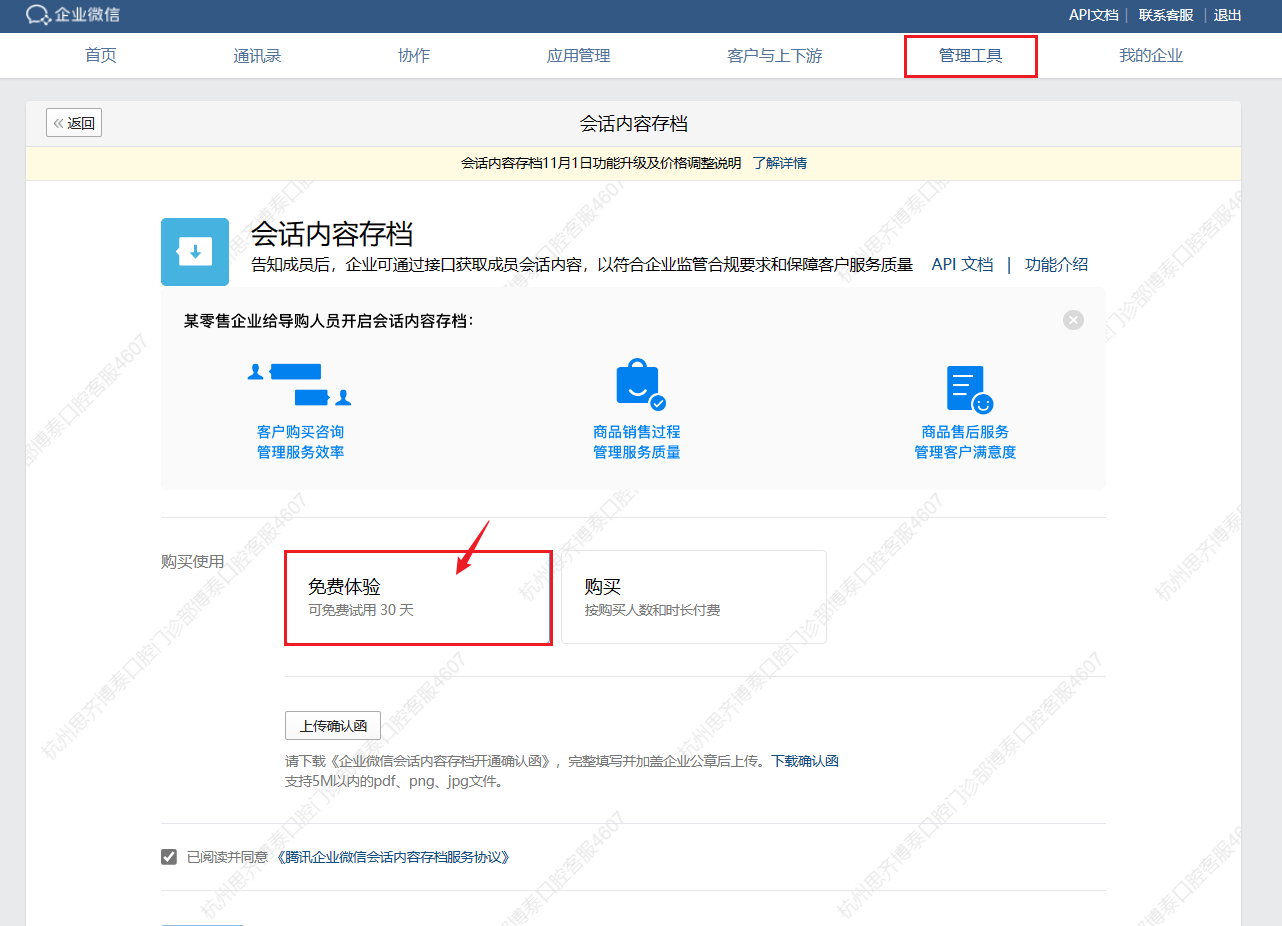
Task: Click 退出 to log out
Action: (x=1228, y=15)
